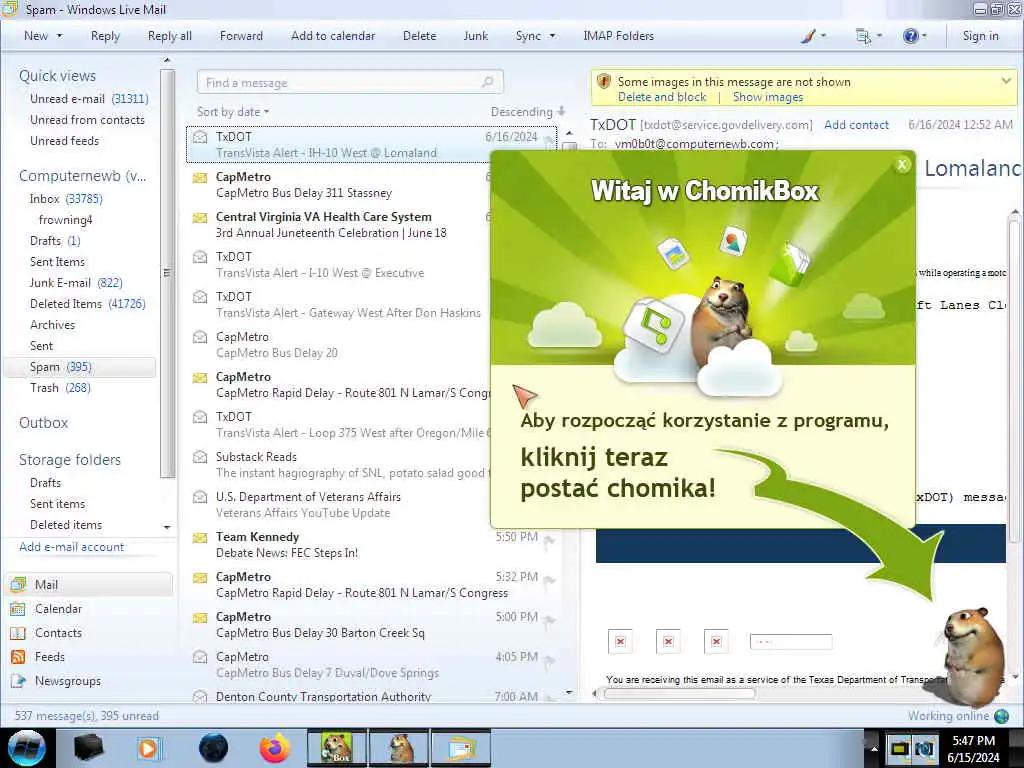Select the U.S. Department of Veterans Affairs message
The height and width of the screenshot is (768, 1024).
click(340, 505)
